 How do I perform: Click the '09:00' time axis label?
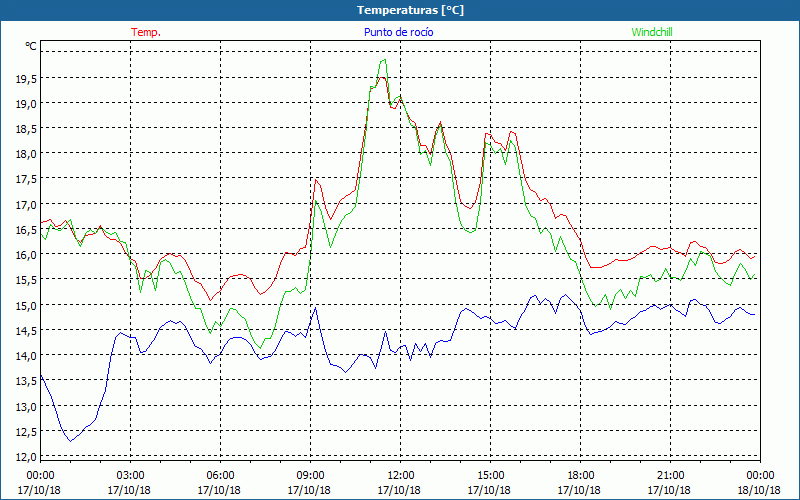pos(310,476)
